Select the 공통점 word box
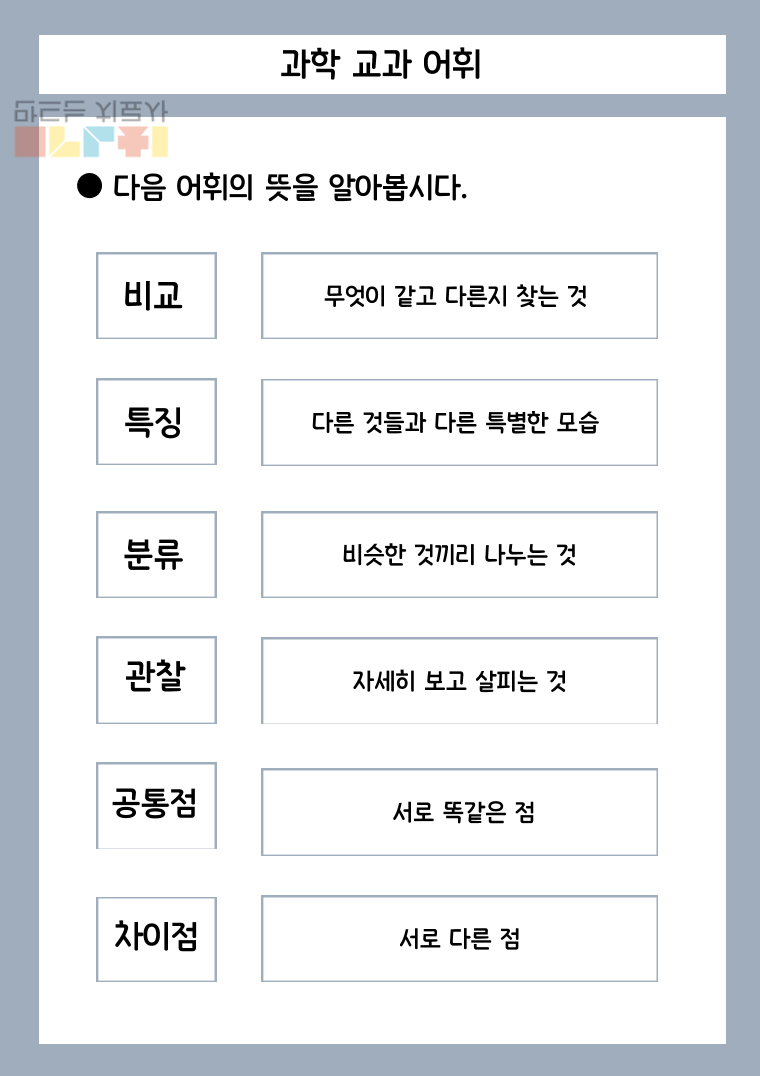 (156, 806)
